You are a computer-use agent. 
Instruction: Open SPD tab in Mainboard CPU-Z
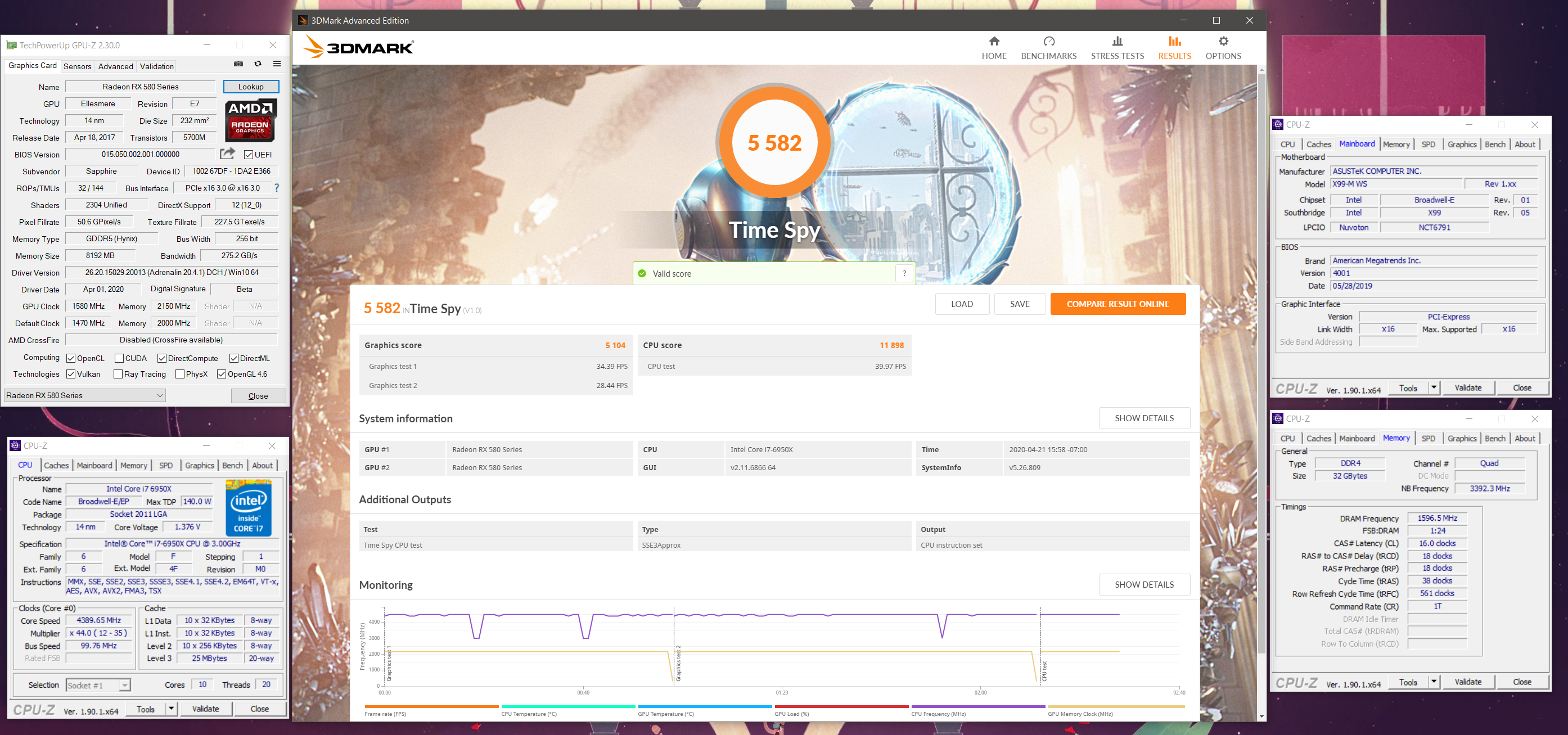tap(1428, 144)
